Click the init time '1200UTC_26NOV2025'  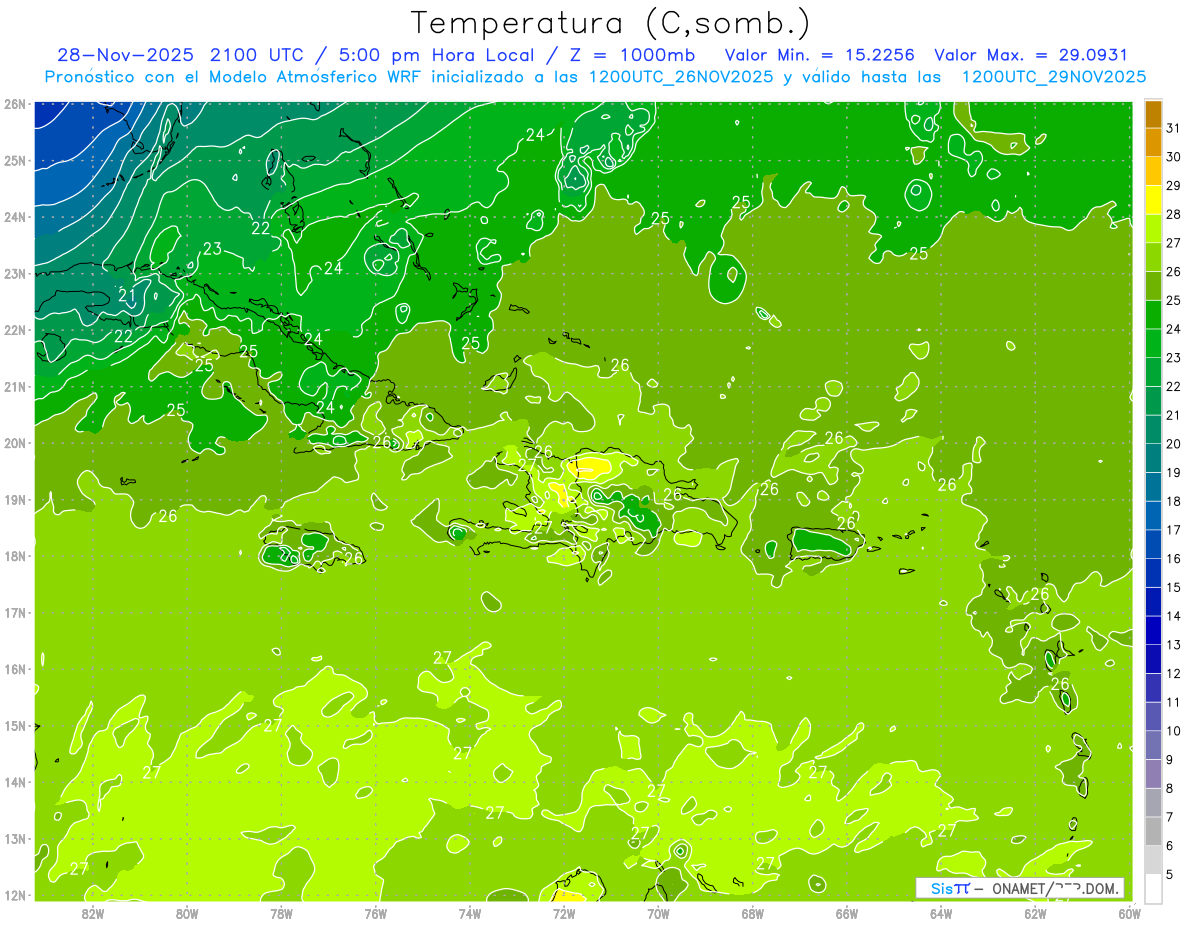pyautogui.click(x=681, y=77)
